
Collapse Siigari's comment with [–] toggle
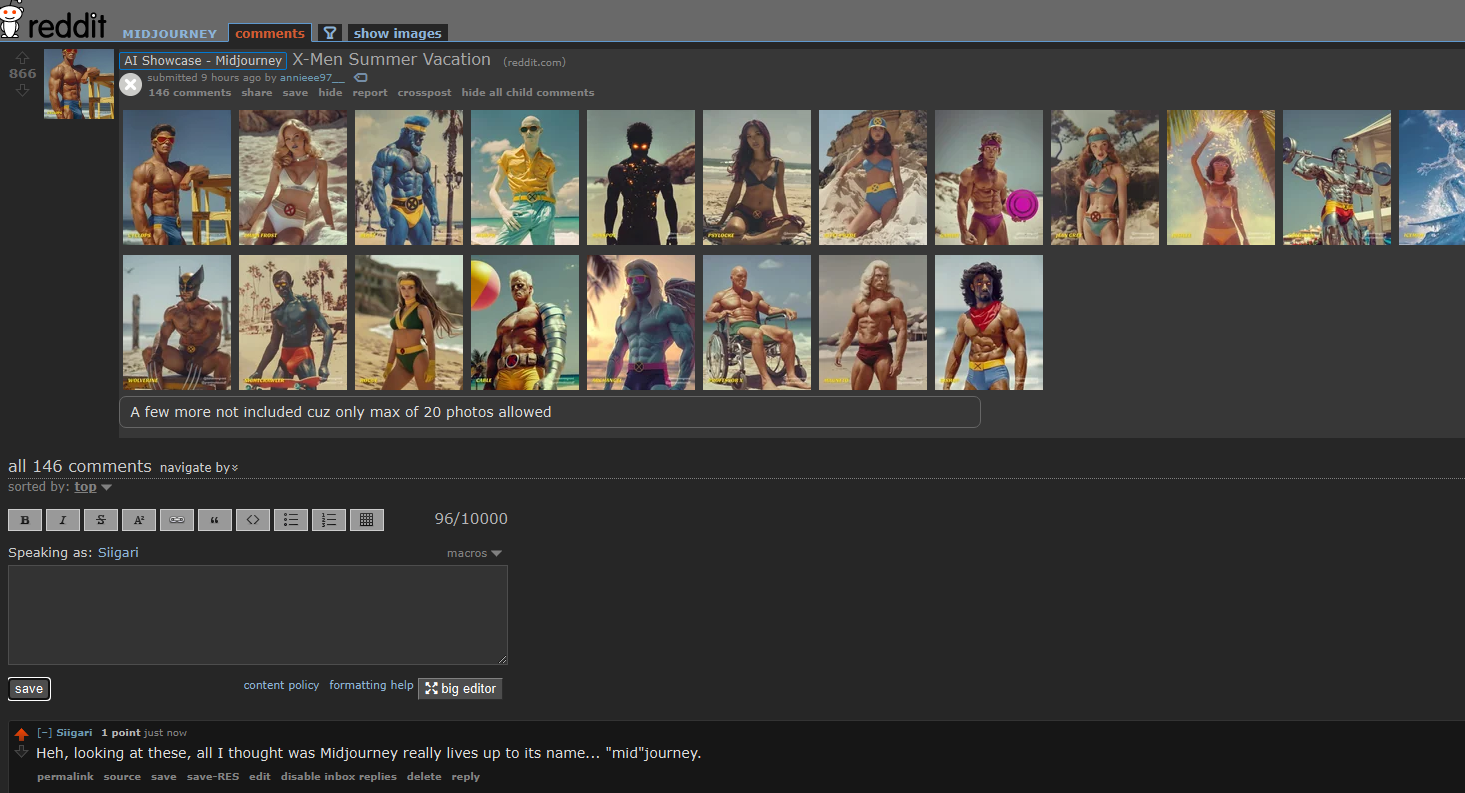44,733
